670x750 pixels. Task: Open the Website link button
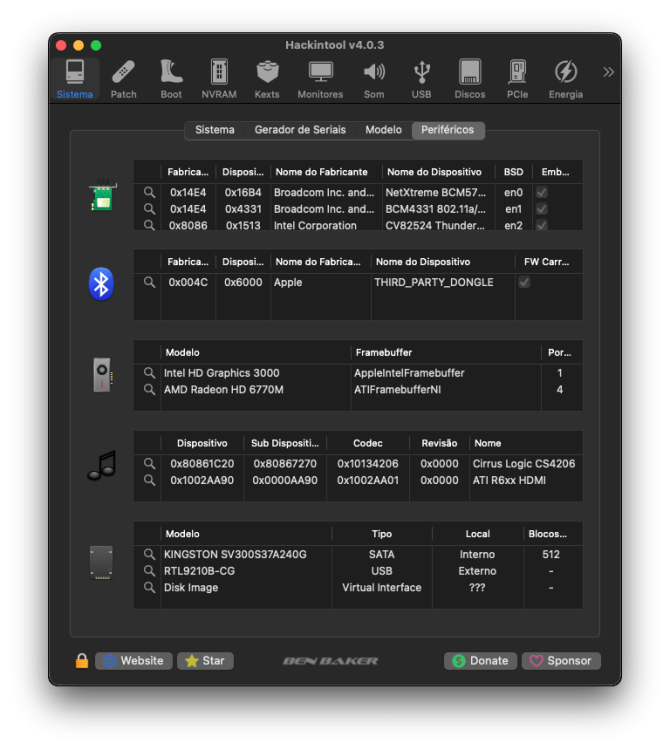click(x=134, y=661)
